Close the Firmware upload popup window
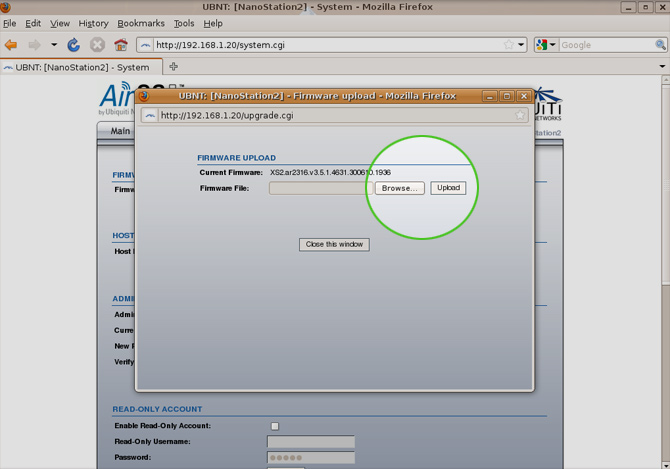 524,96
